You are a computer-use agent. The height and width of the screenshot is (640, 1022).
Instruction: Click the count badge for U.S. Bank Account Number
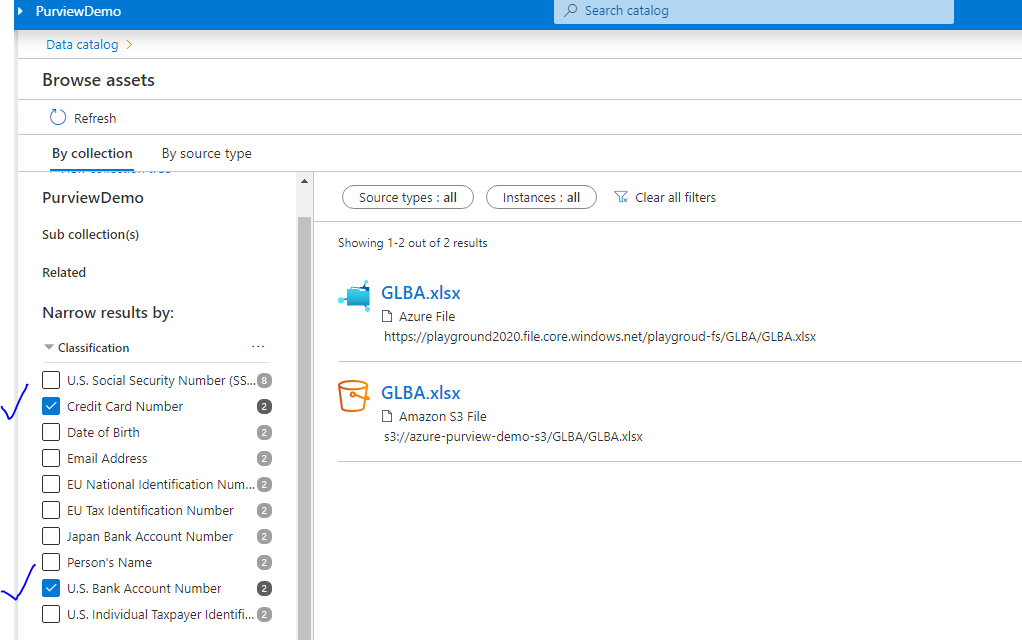(x=264, y=589)
